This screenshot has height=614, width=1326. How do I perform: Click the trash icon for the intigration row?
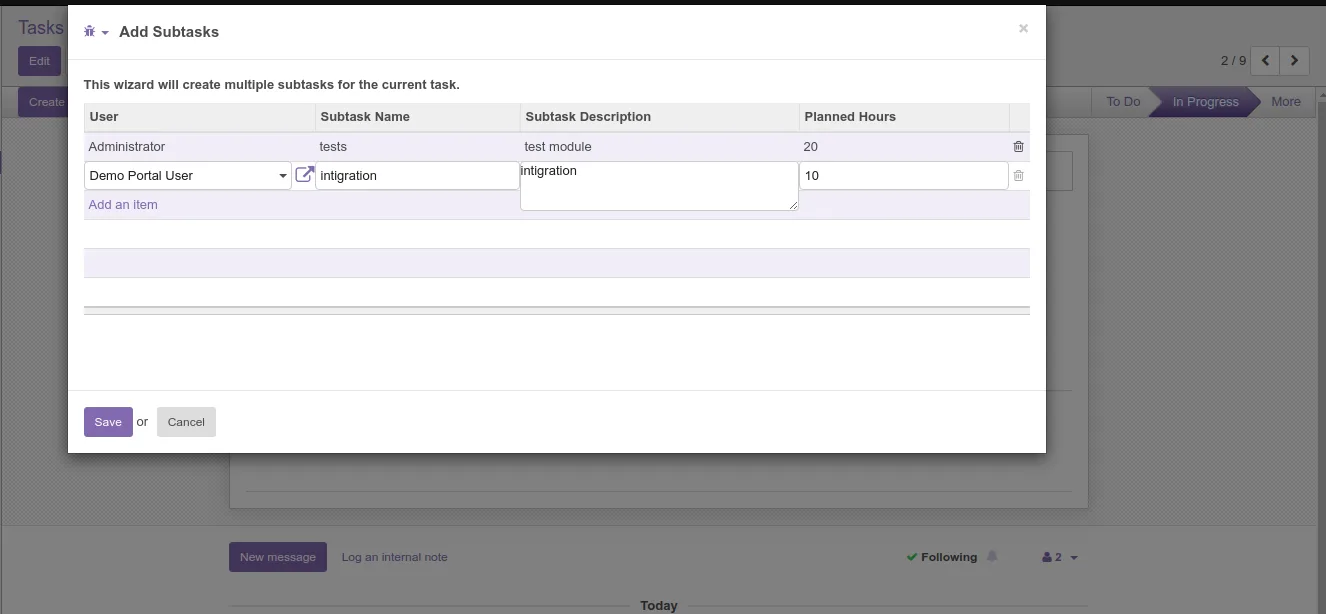pyautogui.click(x=1018, y=175)
